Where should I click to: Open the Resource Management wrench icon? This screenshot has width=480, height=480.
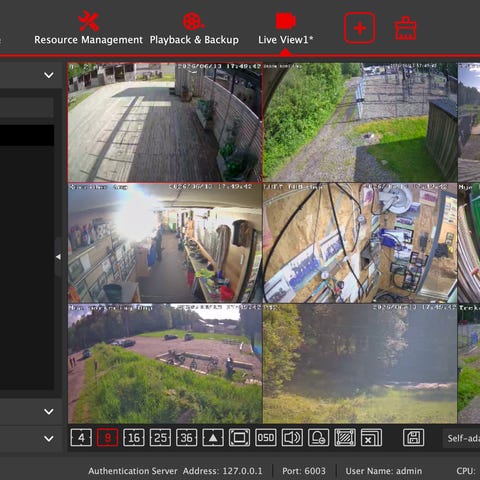88,21
